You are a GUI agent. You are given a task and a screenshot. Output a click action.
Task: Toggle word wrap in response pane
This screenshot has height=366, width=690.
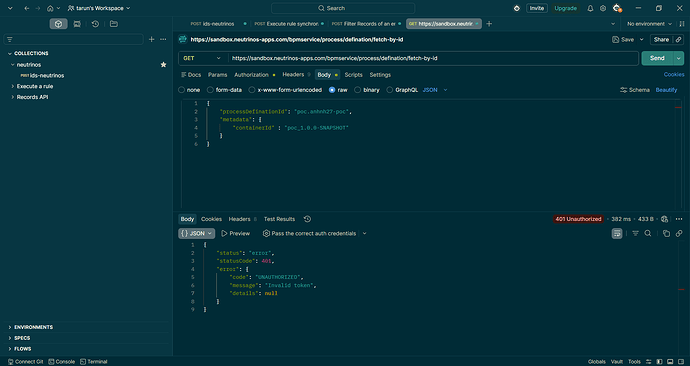pyautogui.click(x=617, y=233)
